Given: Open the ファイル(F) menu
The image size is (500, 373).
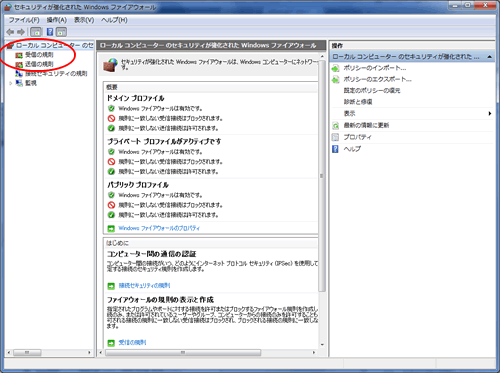Looking at the screenshot, I should (x=24, y=20).
